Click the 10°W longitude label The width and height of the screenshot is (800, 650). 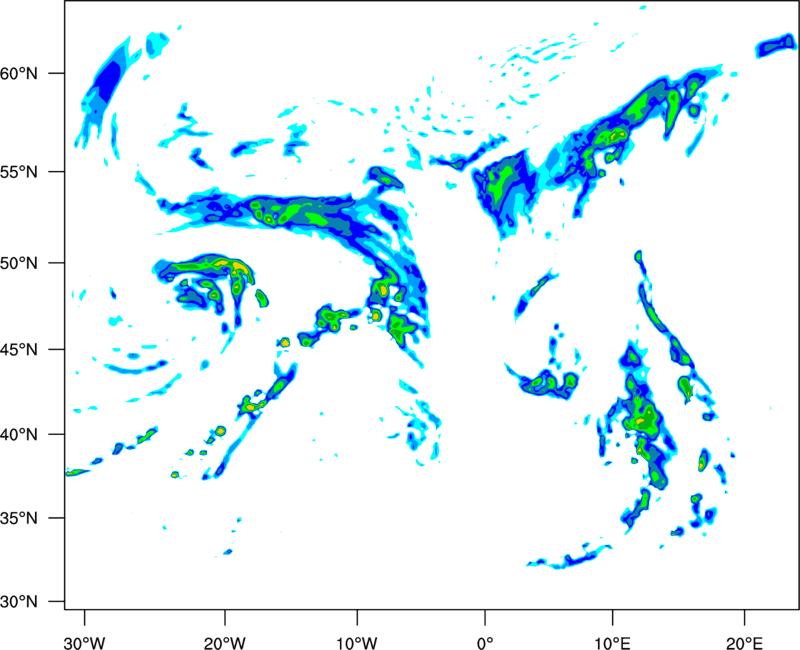tap(357, 643)
